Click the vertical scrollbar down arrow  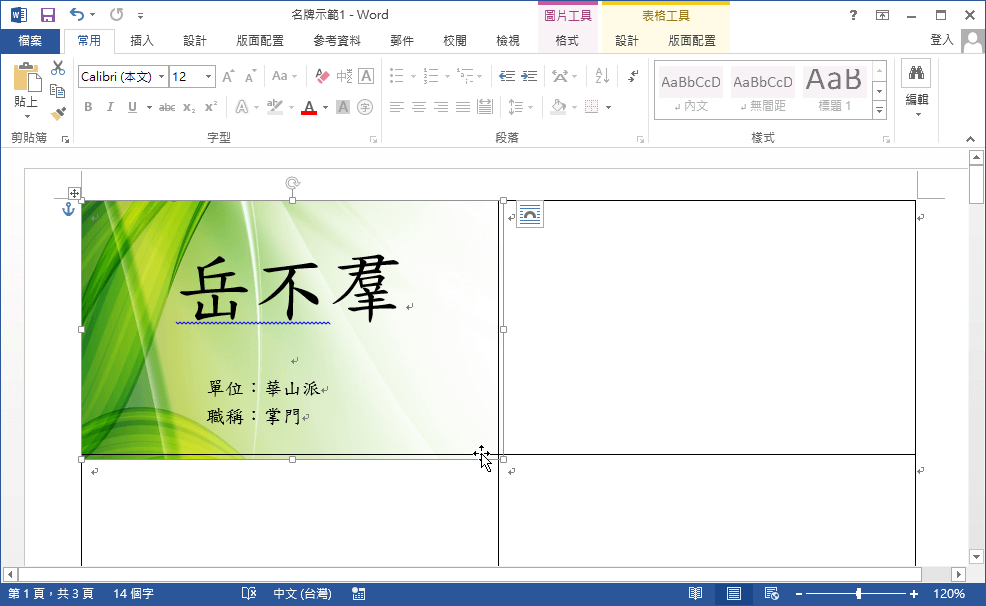coord(975,556)
